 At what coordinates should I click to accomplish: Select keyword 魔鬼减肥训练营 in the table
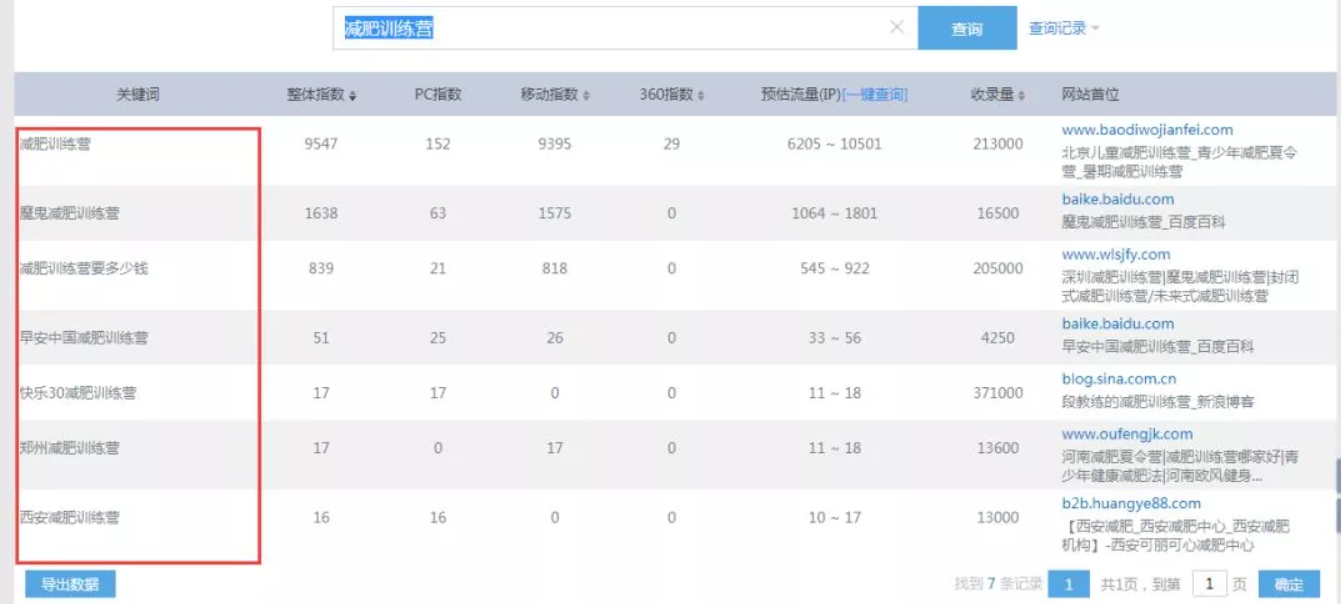coord(70,214)
